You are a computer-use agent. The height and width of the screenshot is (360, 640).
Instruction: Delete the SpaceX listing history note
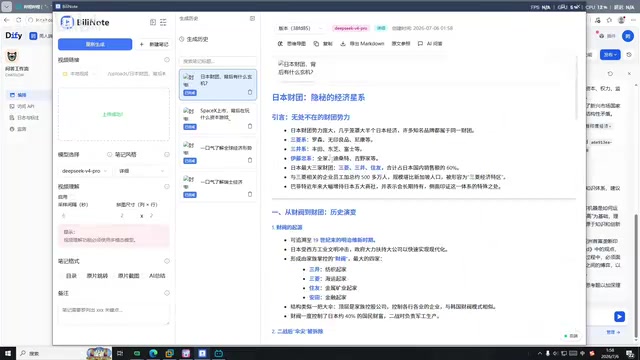pyautogui.click(x=250, y=126)
